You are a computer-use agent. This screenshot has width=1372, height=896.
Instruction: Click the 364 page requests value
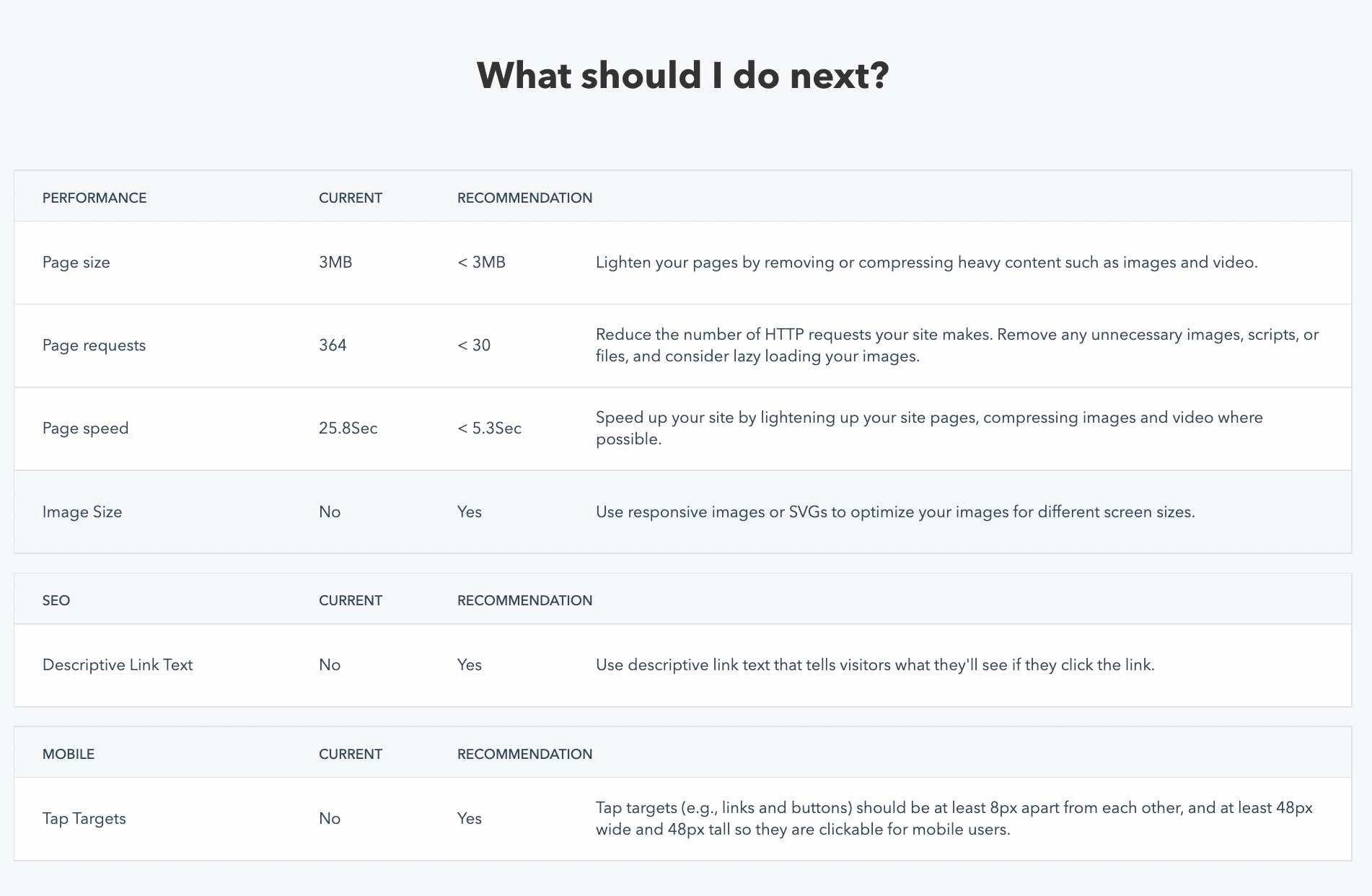pos(333,346)
